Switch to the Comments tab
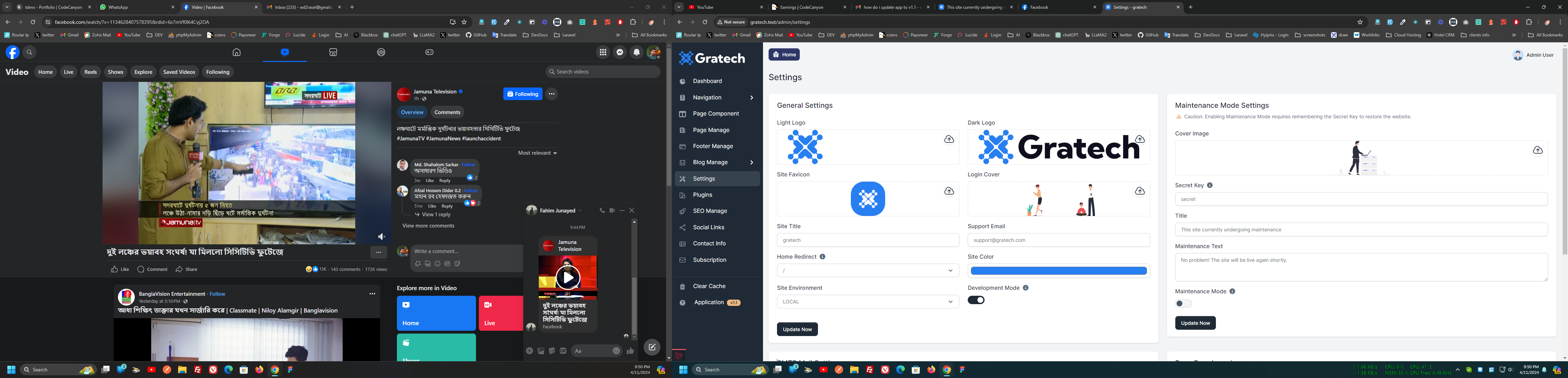The height and width of the screenshot is (378, 1568). [x=447, y=112]
